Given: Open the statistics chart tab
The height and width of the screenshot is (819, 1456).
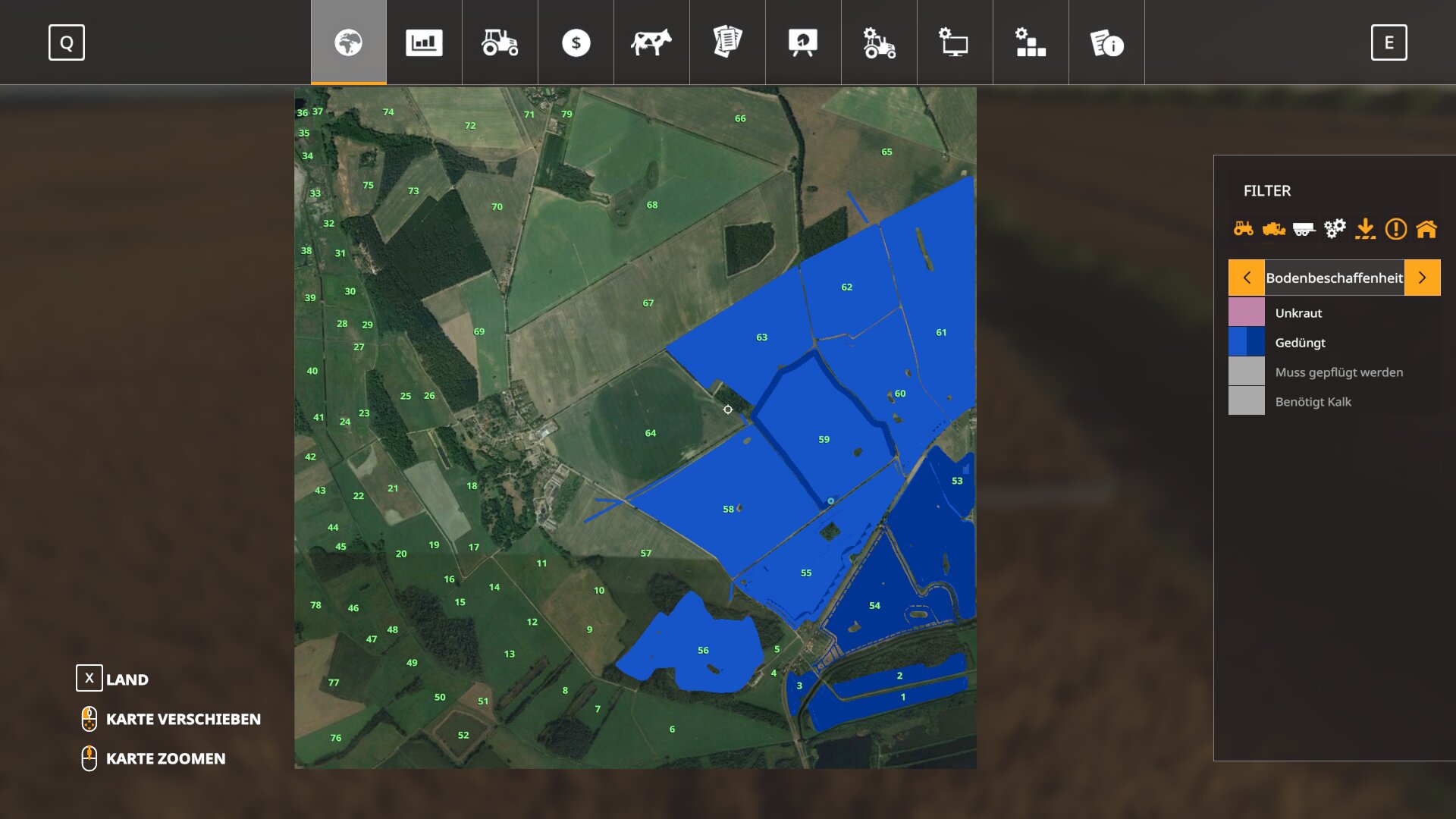Looking at the screenshot, I should [424, 42].
